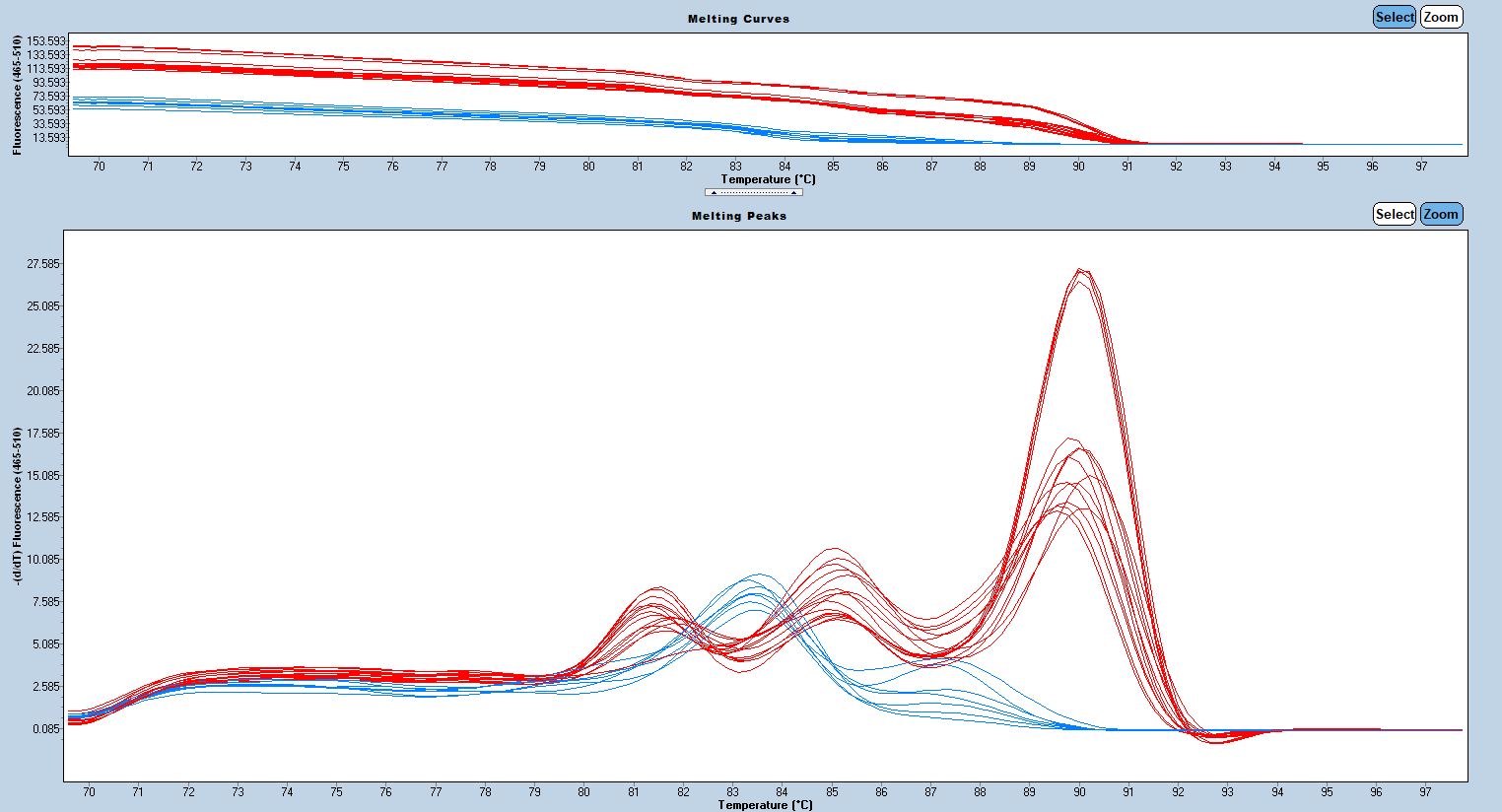Click the left arrow on panel splitter
Viewport: 1502px width, 812px height.
click(713, 192)
